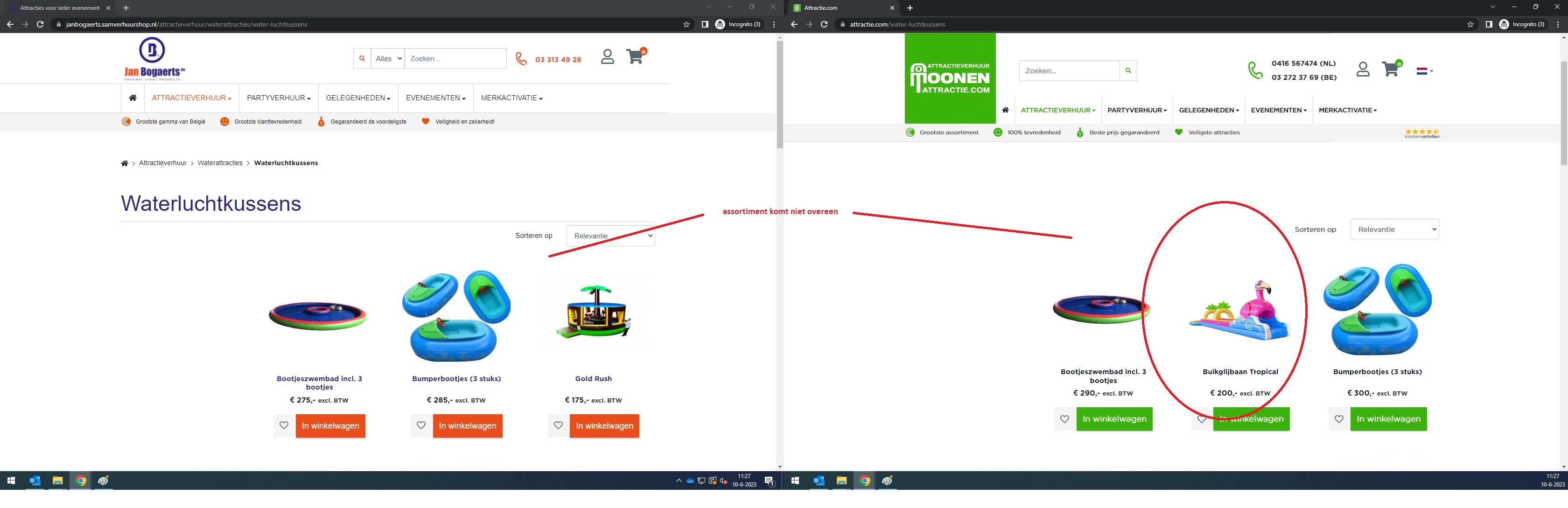Open the language flag dropdown on Attractie.com
Screen dimensions: 1568x508
[x=1424, y=71]
